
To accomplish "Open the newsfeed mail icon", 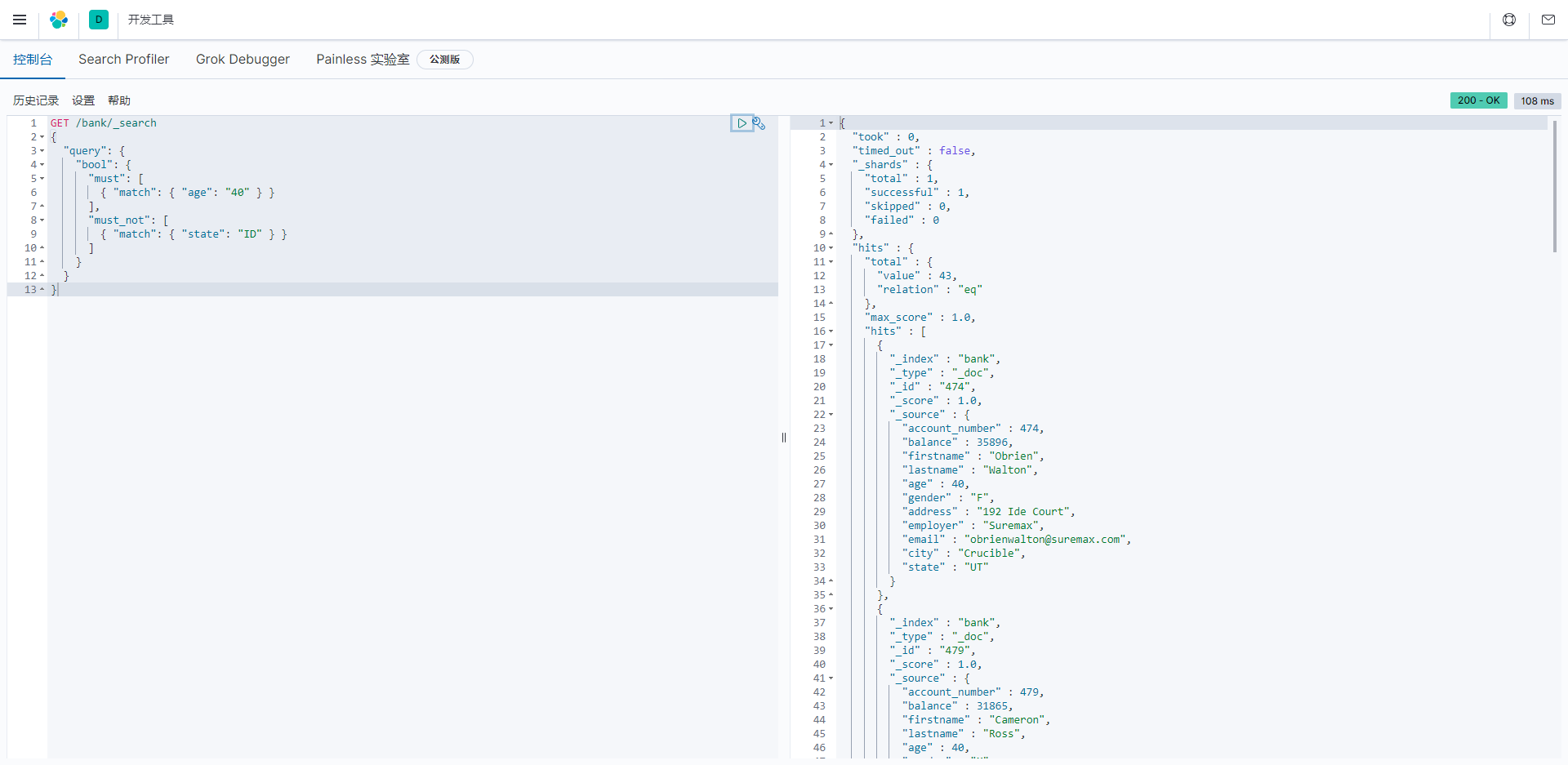I will click(x=1548, y=20).
